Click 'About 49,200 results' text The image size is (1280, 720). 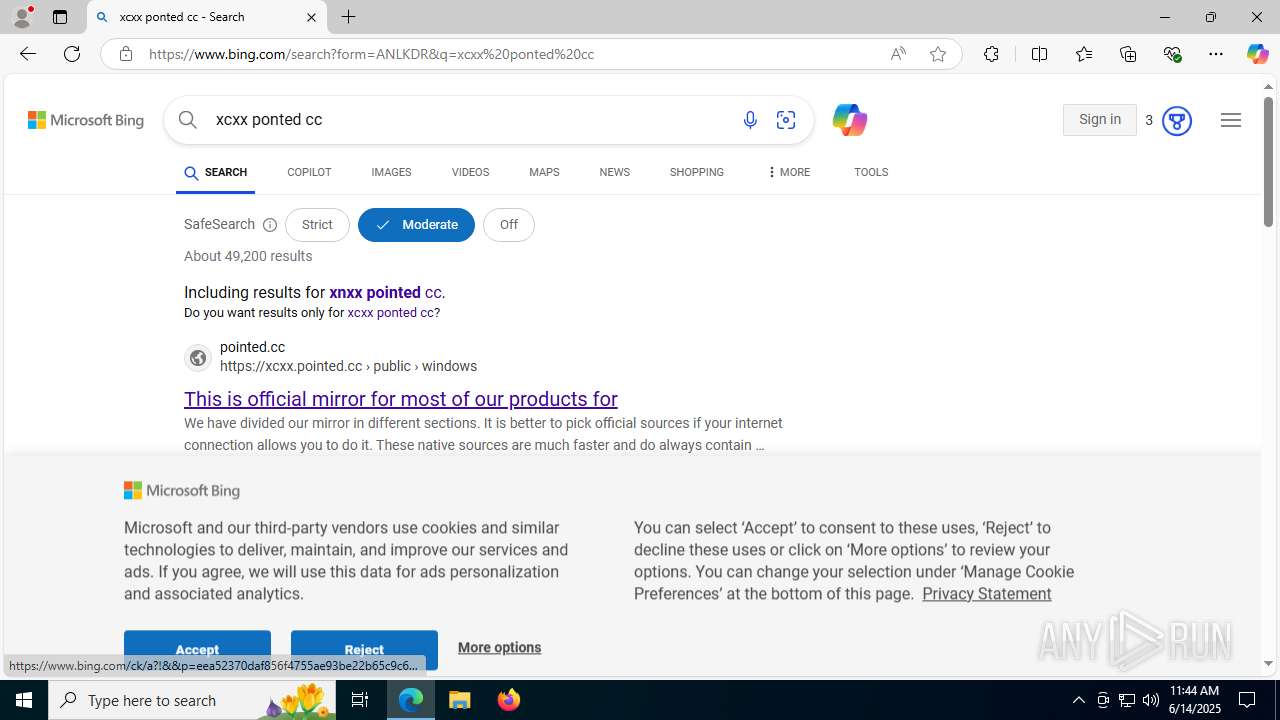pyautogui.click(x=248, y=257)
